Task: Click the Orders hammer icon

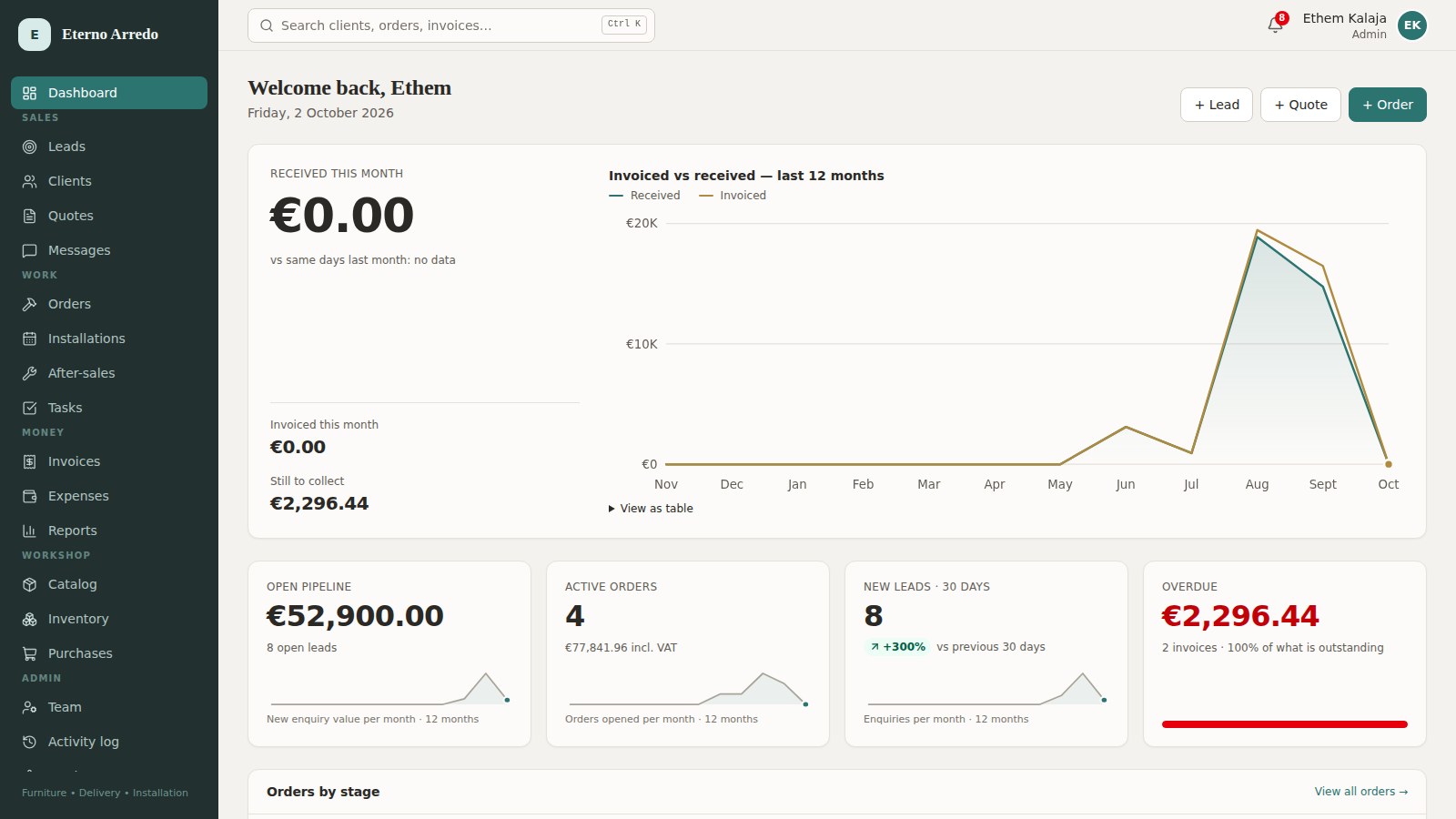Action: point(29,304)
